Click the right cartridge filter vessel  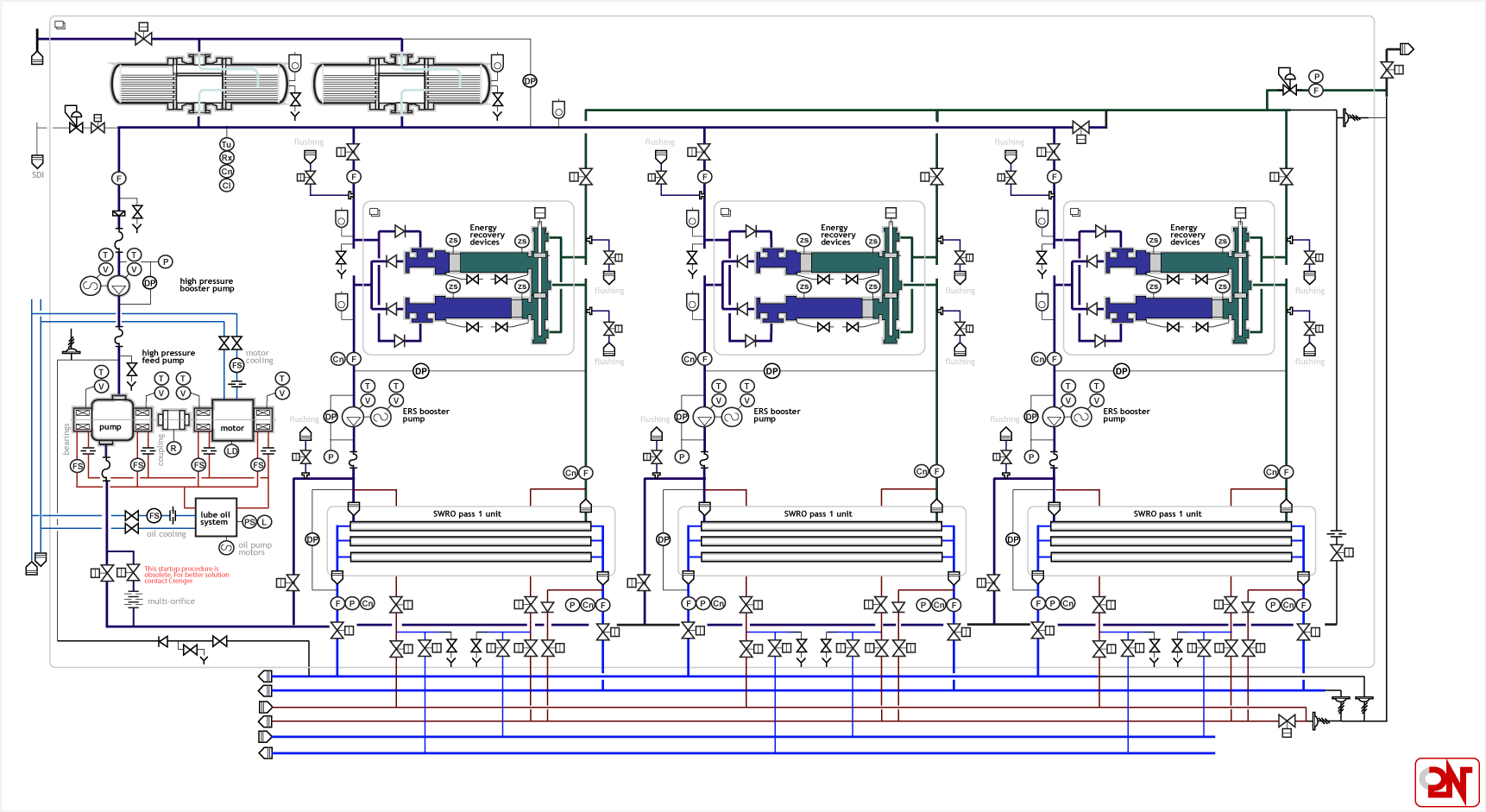[401, 84]
